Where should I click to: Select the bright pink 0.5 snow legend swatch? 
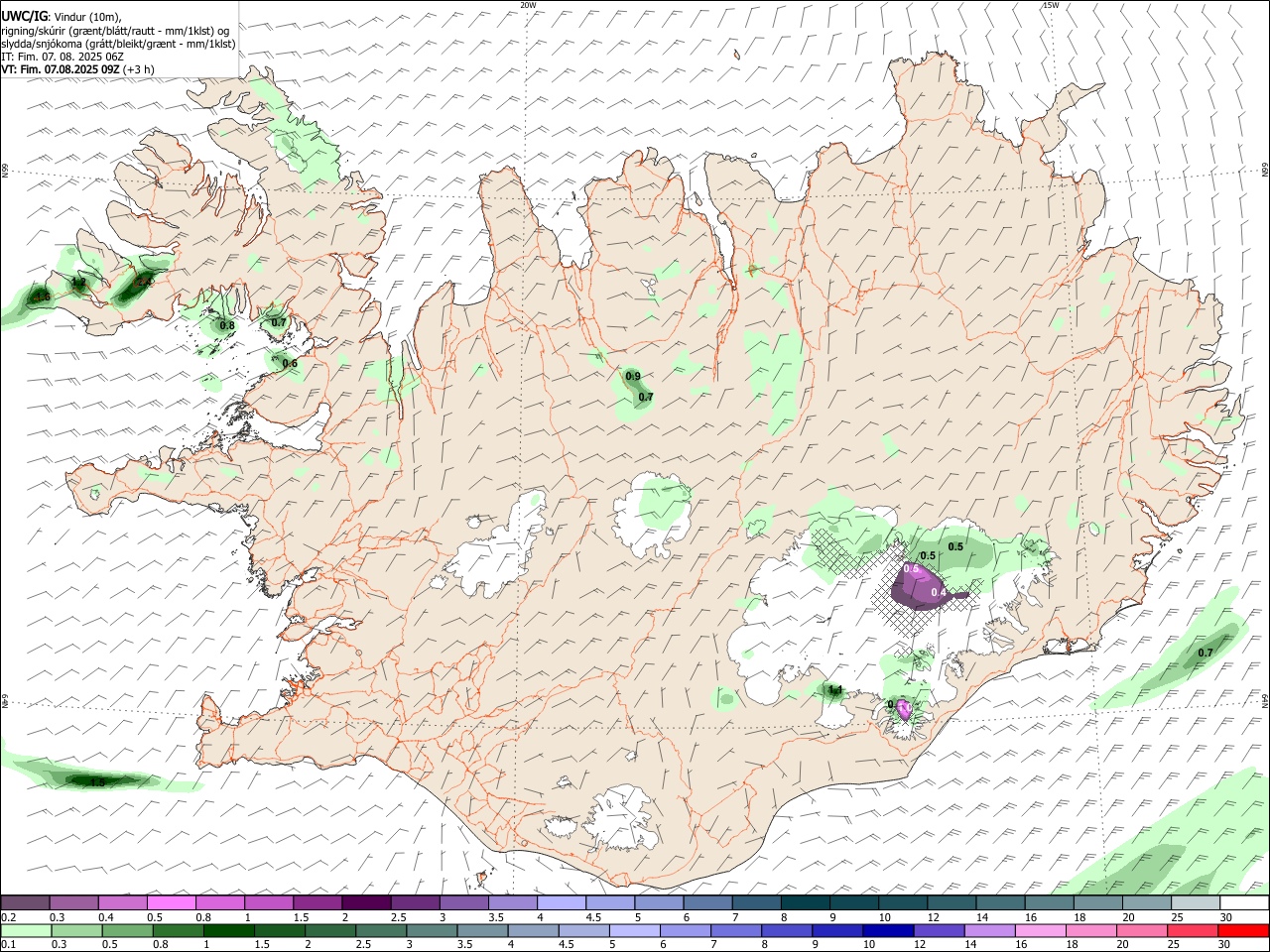point(171,902)
